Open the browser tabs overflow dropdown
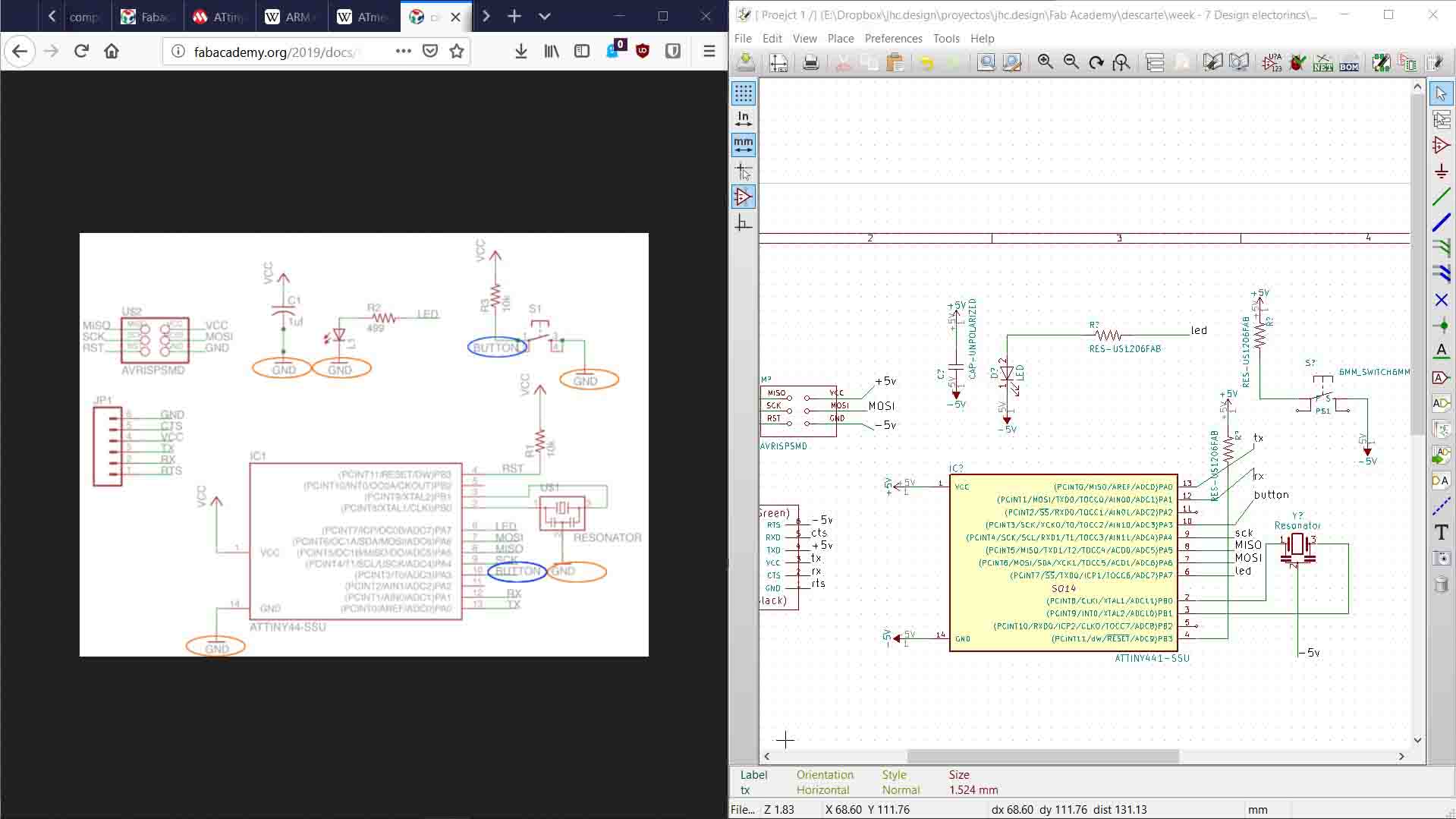The width and height of the screenshot is (1456, 819). 545,17
